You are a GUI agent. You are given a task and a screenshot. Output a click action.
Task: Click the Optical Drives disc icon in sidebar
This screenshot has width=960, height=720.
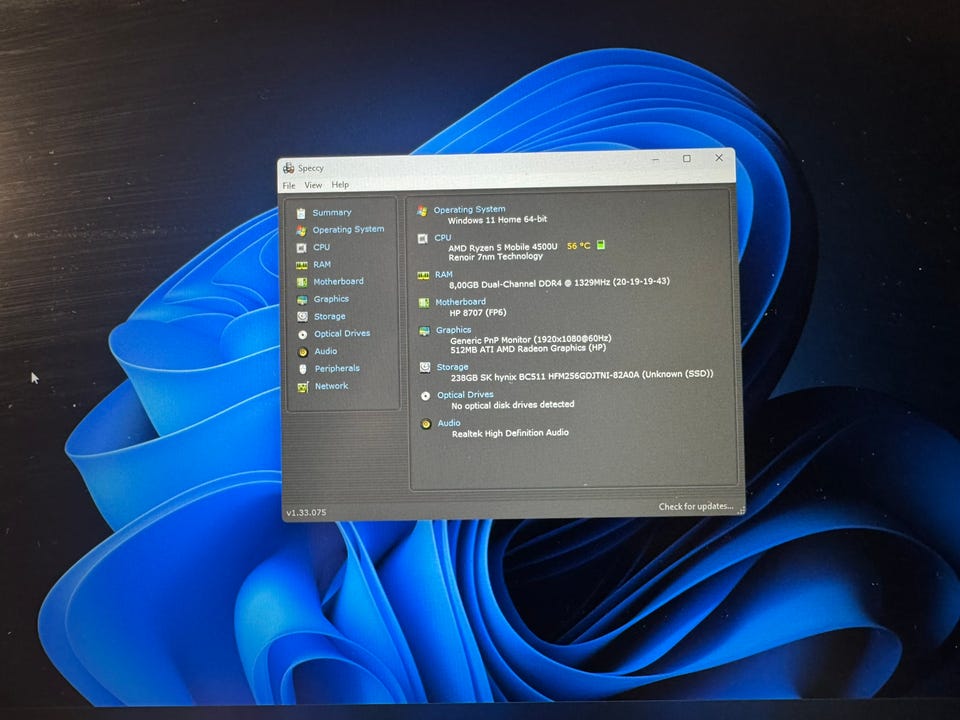coord(302,334)
